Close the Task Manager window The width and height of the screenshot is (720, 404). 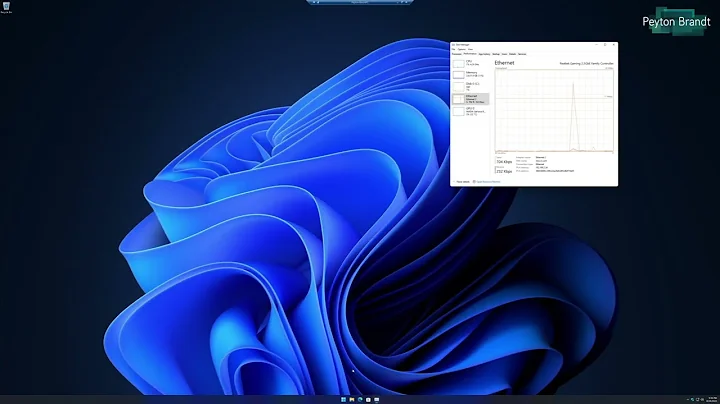click(614, 45)
